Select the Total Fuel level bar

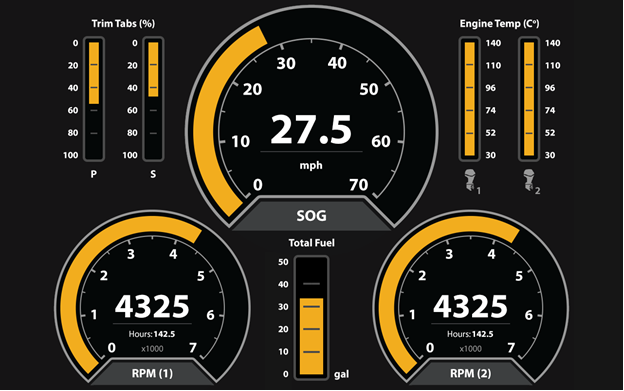click(x=311, y=317)
